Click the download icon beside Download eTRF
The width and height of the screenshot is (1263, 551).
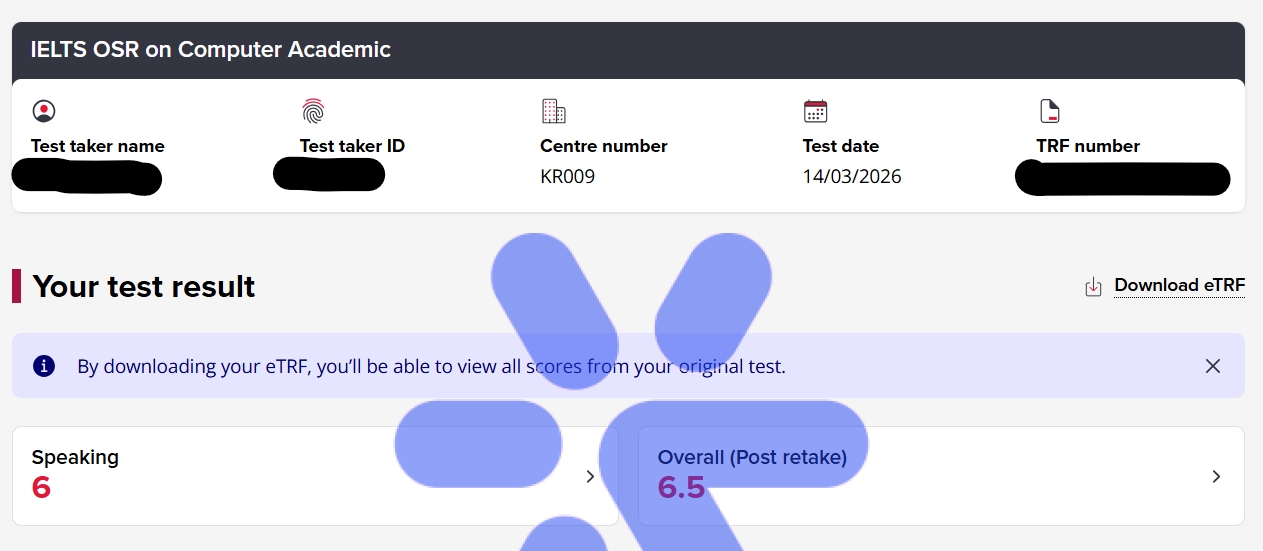coord(1093,287)
